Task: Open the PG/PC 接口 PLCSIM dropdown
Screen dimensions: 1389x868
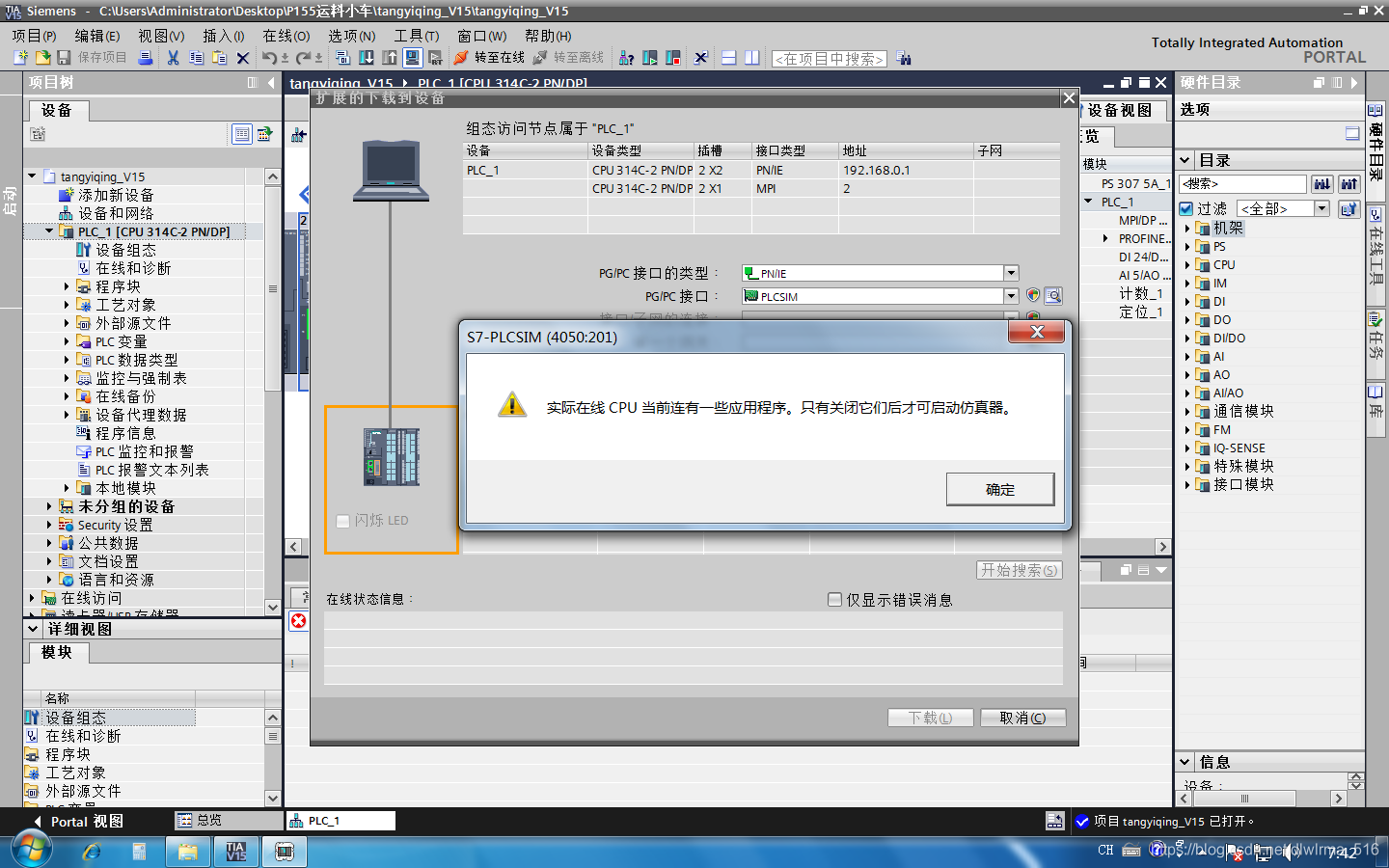Action: point(1011,296)
